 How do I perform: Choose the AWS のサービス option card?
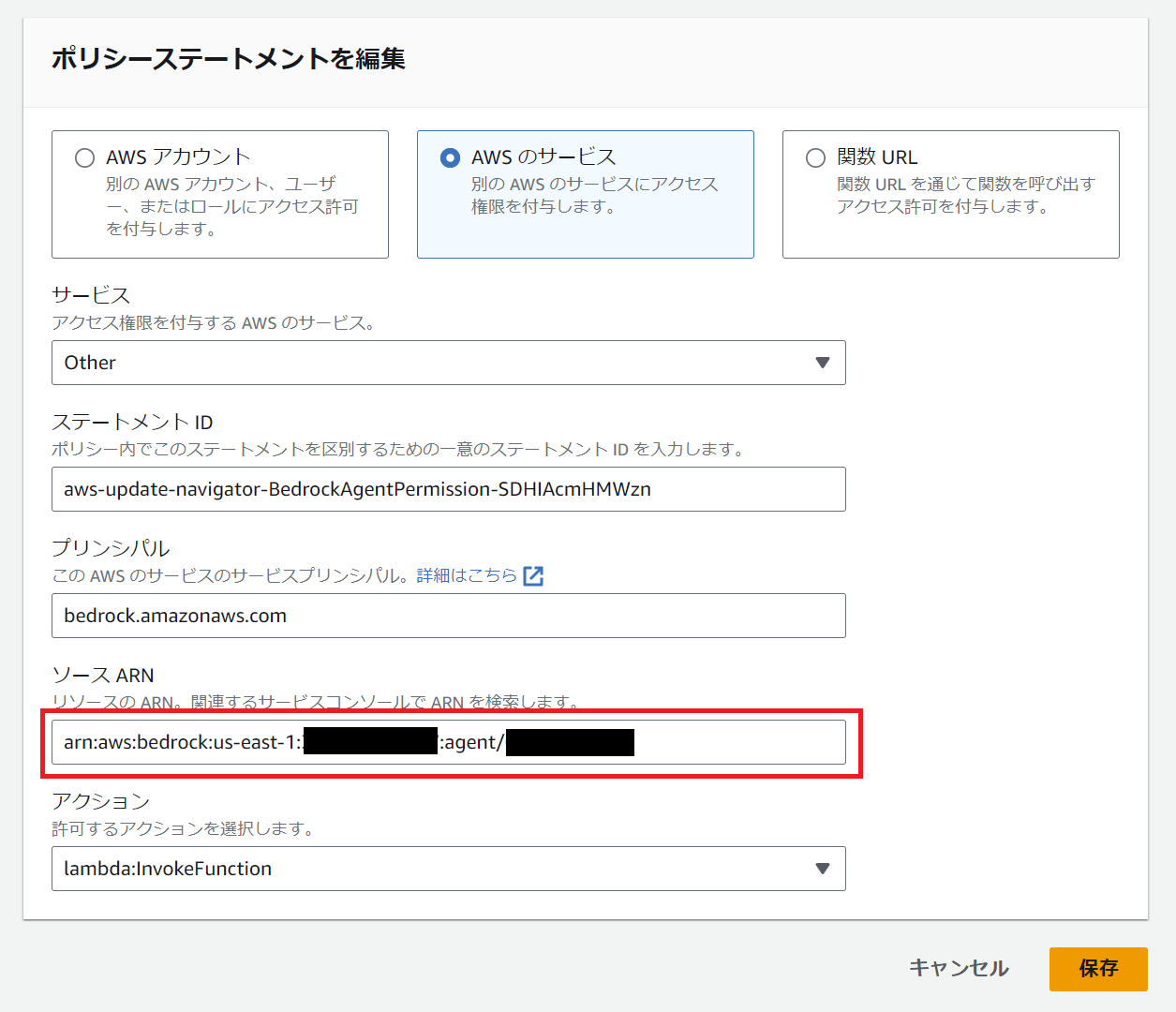click(x=585, y=194)
